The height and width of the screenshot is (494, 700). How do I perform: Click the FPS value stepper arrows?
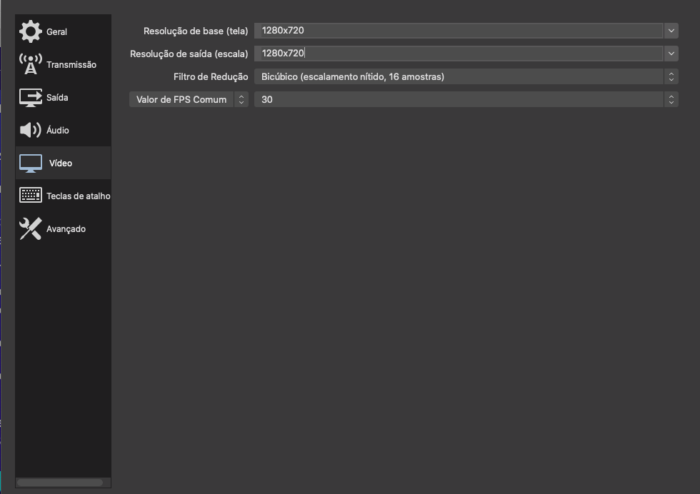[x=671, y=100]
